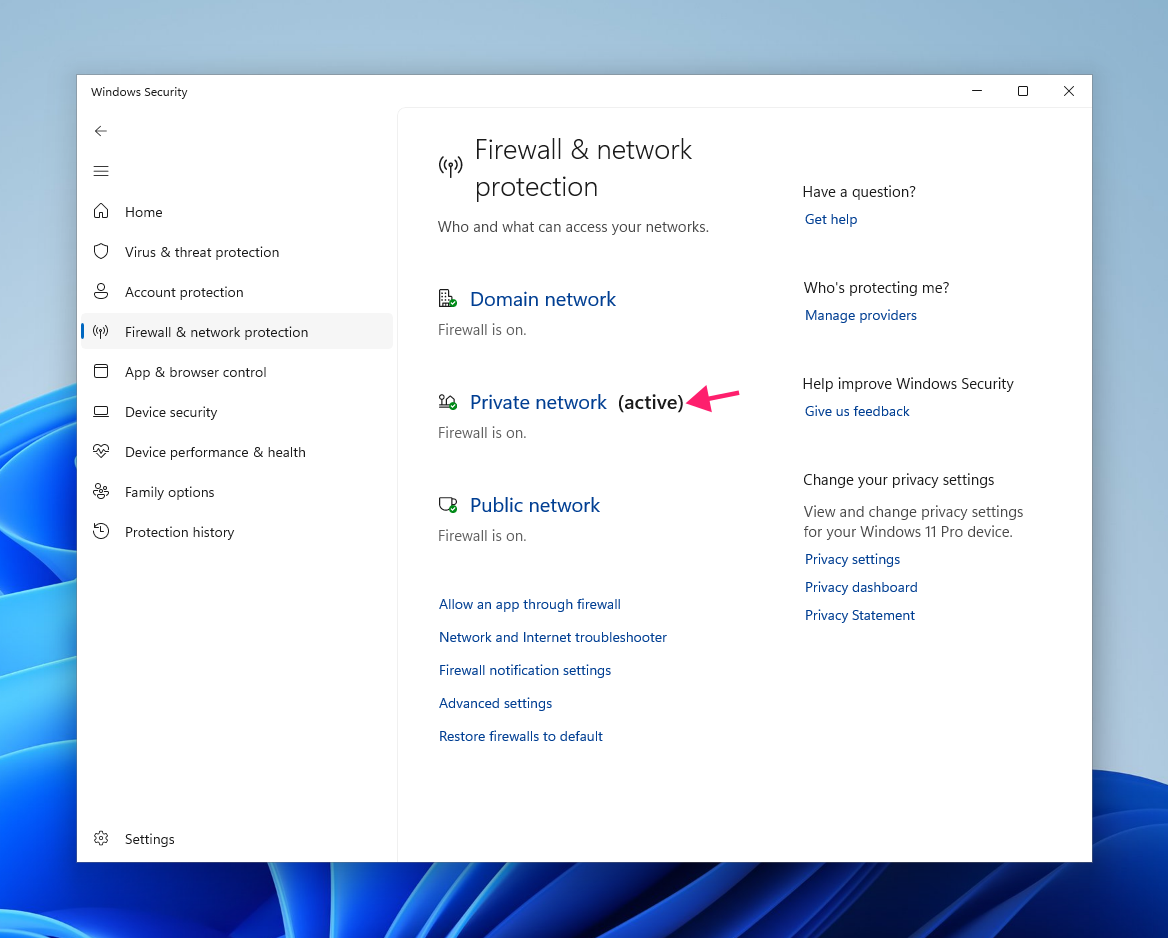Image resolution: width=1168 pixels, height=938 pixels.
Task: Open Privacy dashboard link
Action: [x=860, y=587]
